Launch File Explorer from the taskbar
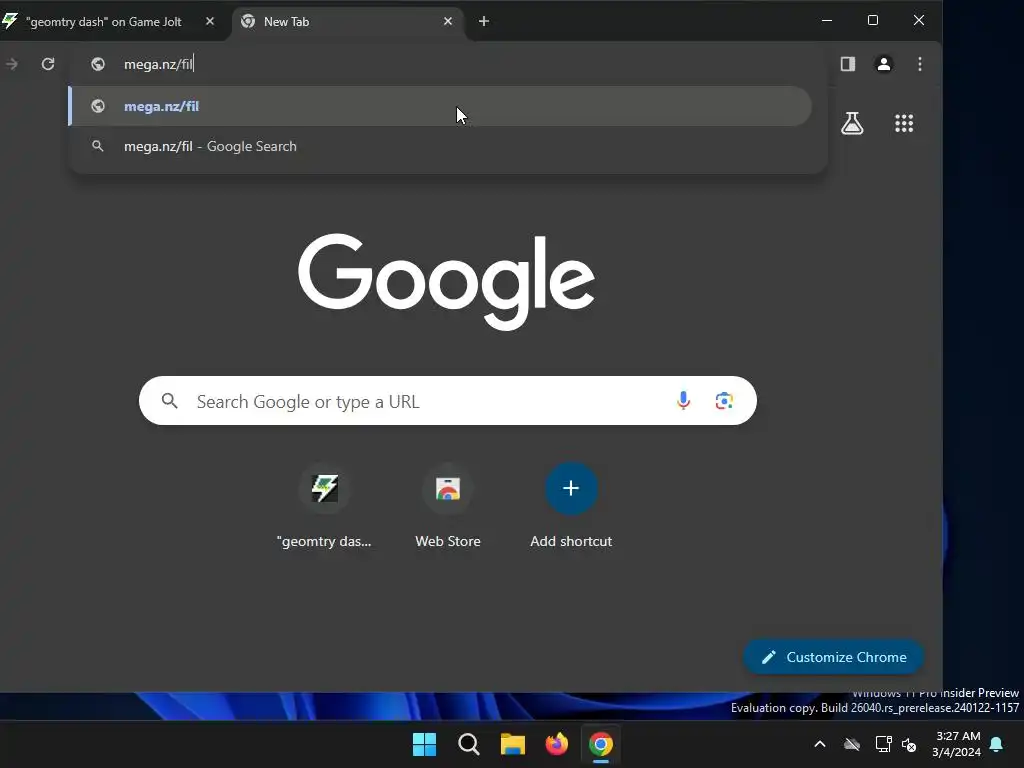 [513, 744]
